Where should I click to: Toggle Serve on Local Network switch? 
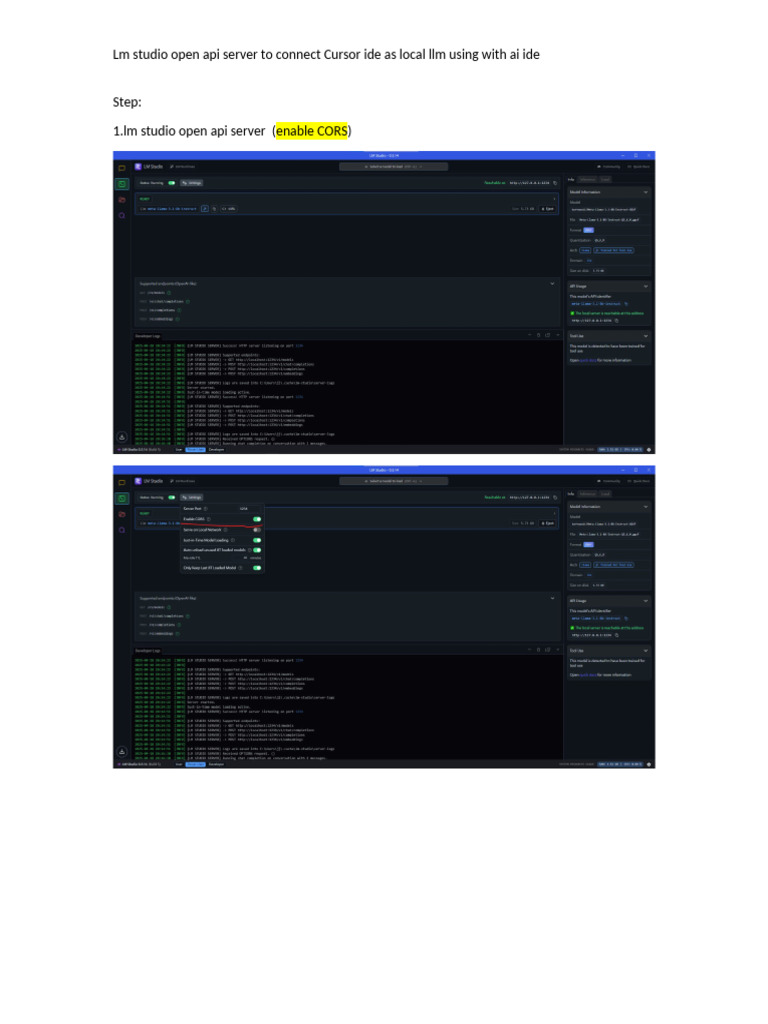point(257,530)
